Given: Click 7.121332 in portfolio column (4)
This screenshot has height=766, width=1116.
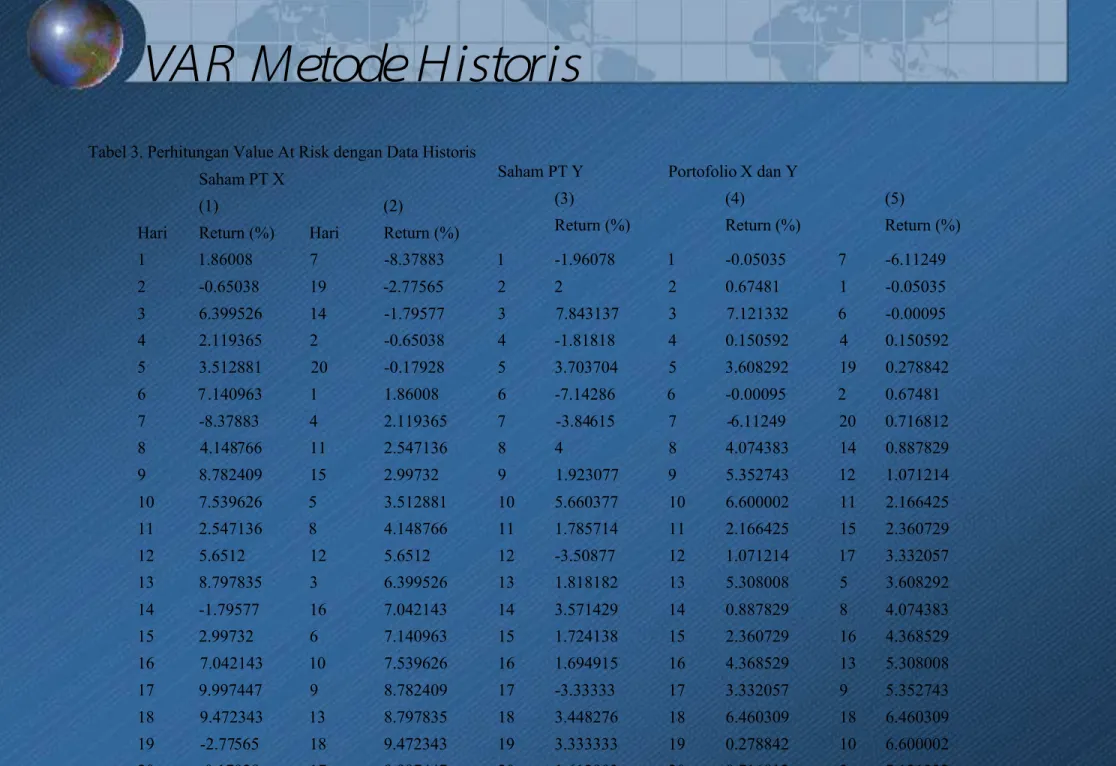Looking at the screenshot, I should 757,313.
